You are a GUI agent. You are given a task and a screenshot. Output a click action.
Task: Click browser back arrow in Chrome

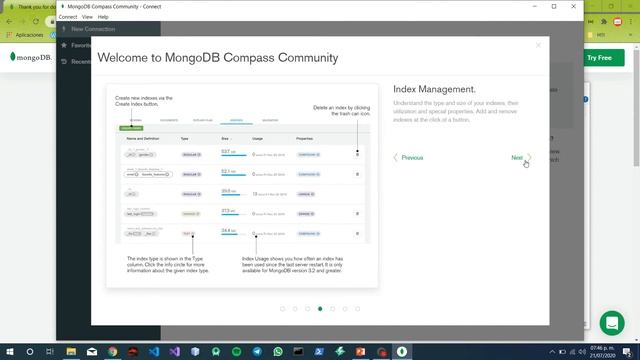tap(9, 21)
